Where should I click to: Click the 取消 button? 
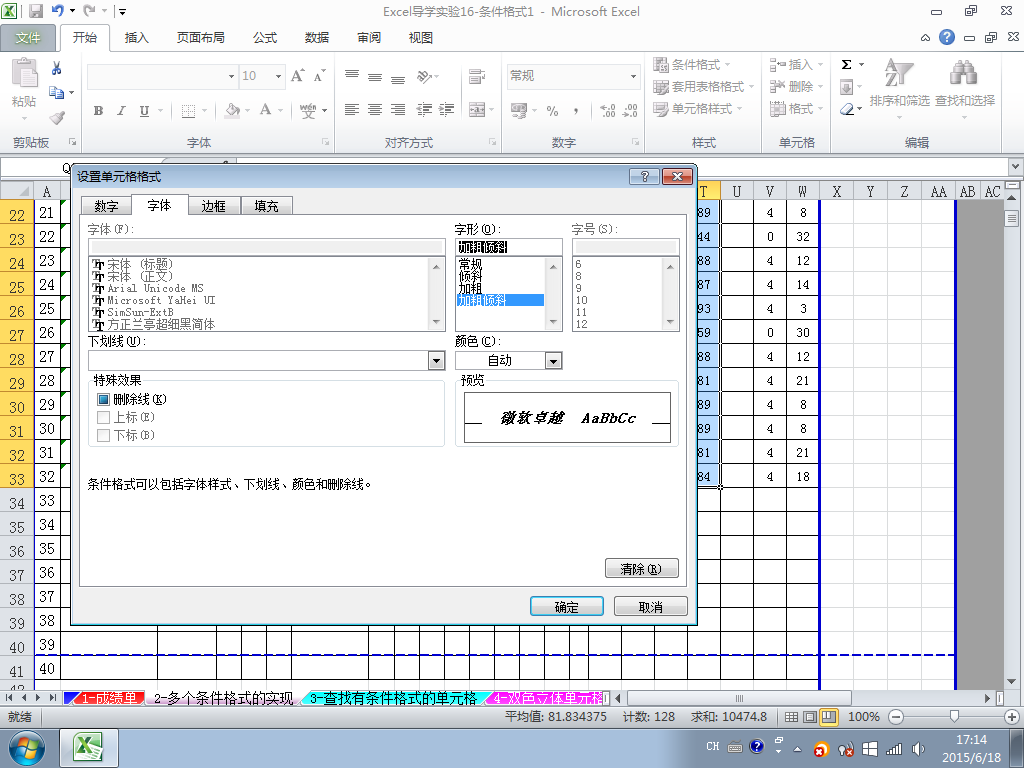click(650, 607)
